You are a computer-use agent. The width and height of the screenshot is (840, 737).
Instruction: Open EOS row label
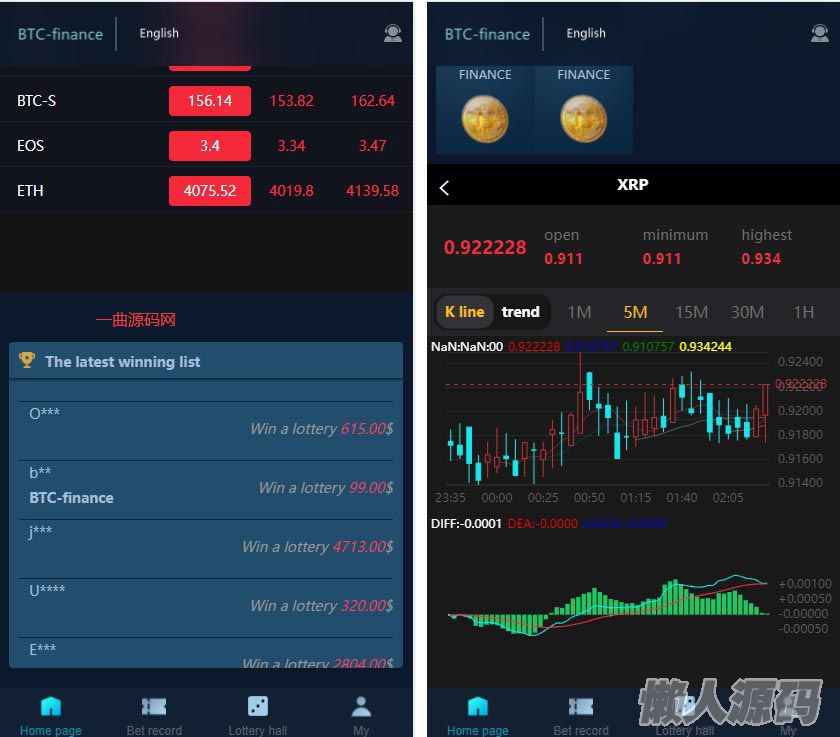tap(31, 146)
